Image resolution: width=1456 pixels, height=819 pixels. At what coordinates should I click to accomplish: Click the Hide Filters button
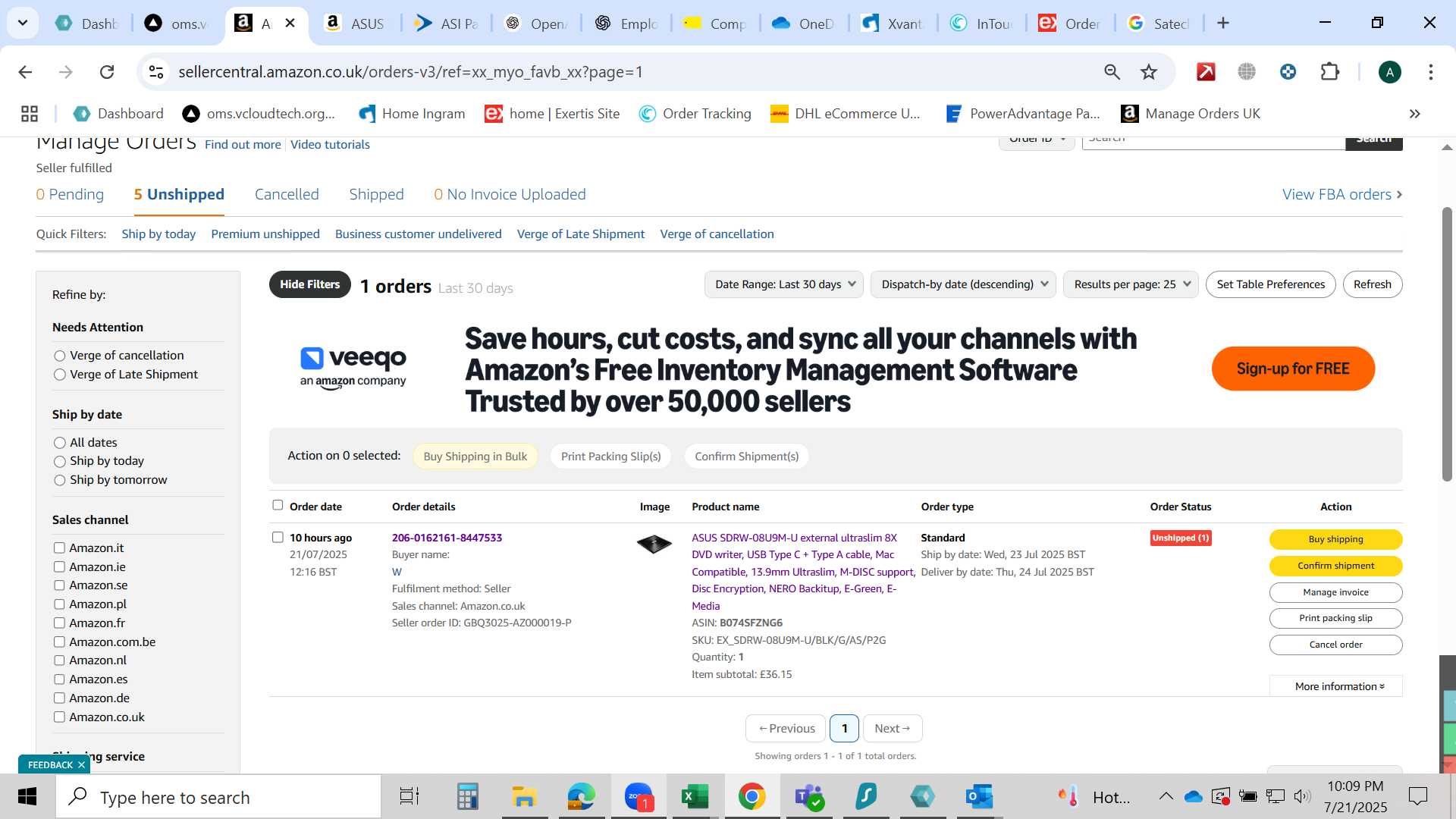[309, 284]
